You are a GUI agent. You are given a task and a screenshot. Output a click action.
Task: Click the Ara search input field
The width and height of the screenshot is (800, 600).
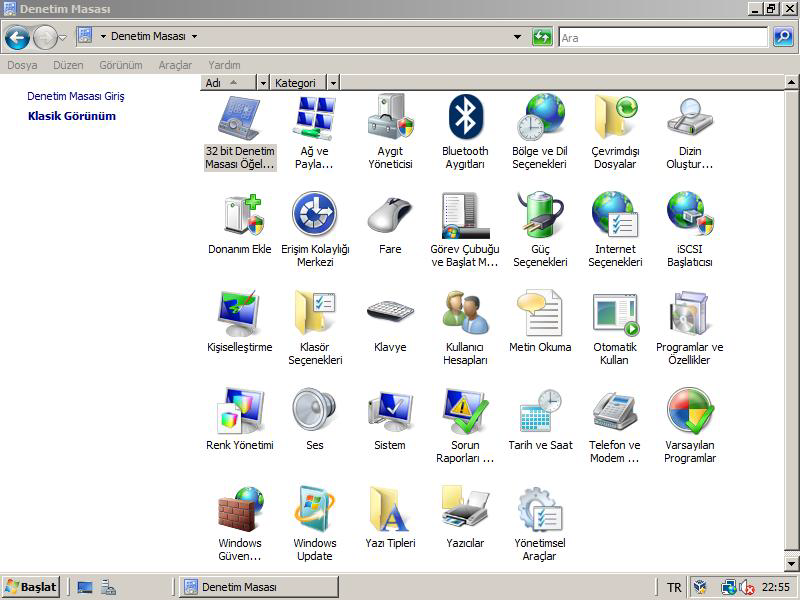tap(662, 37)
